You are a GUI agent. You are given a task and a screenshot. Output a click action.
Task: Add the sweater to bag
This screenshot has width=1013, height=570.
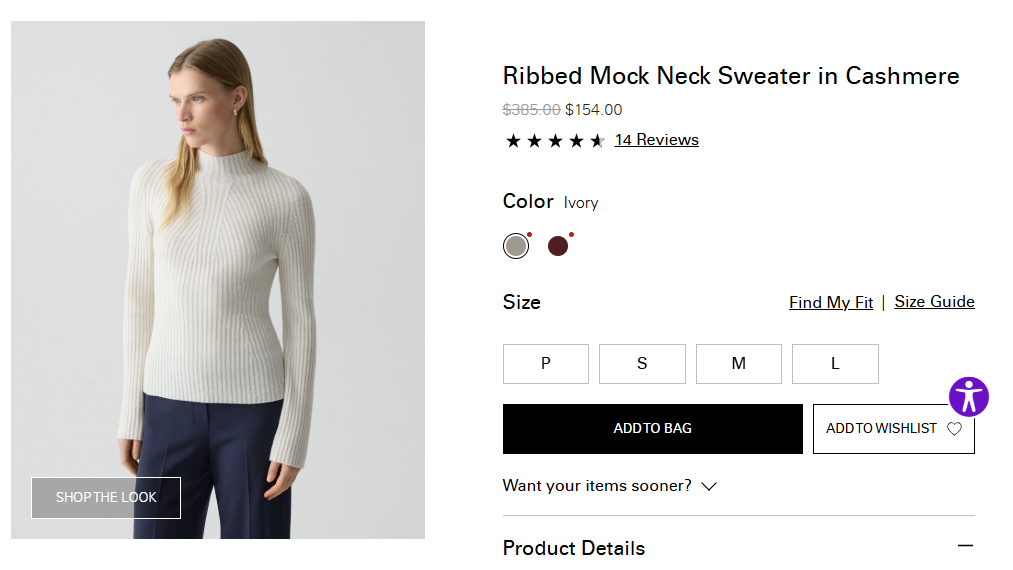pos(652,429)
